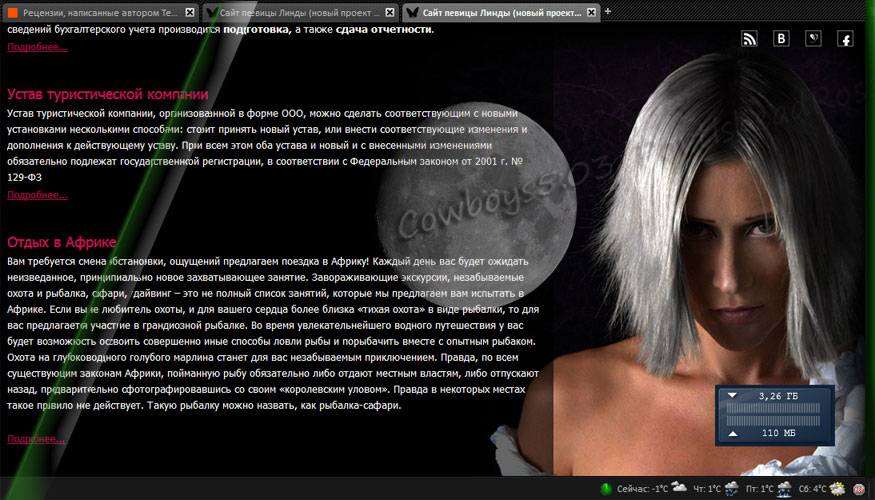
Task: Click the green status indicator in status bar
Action: pos(605,489)
